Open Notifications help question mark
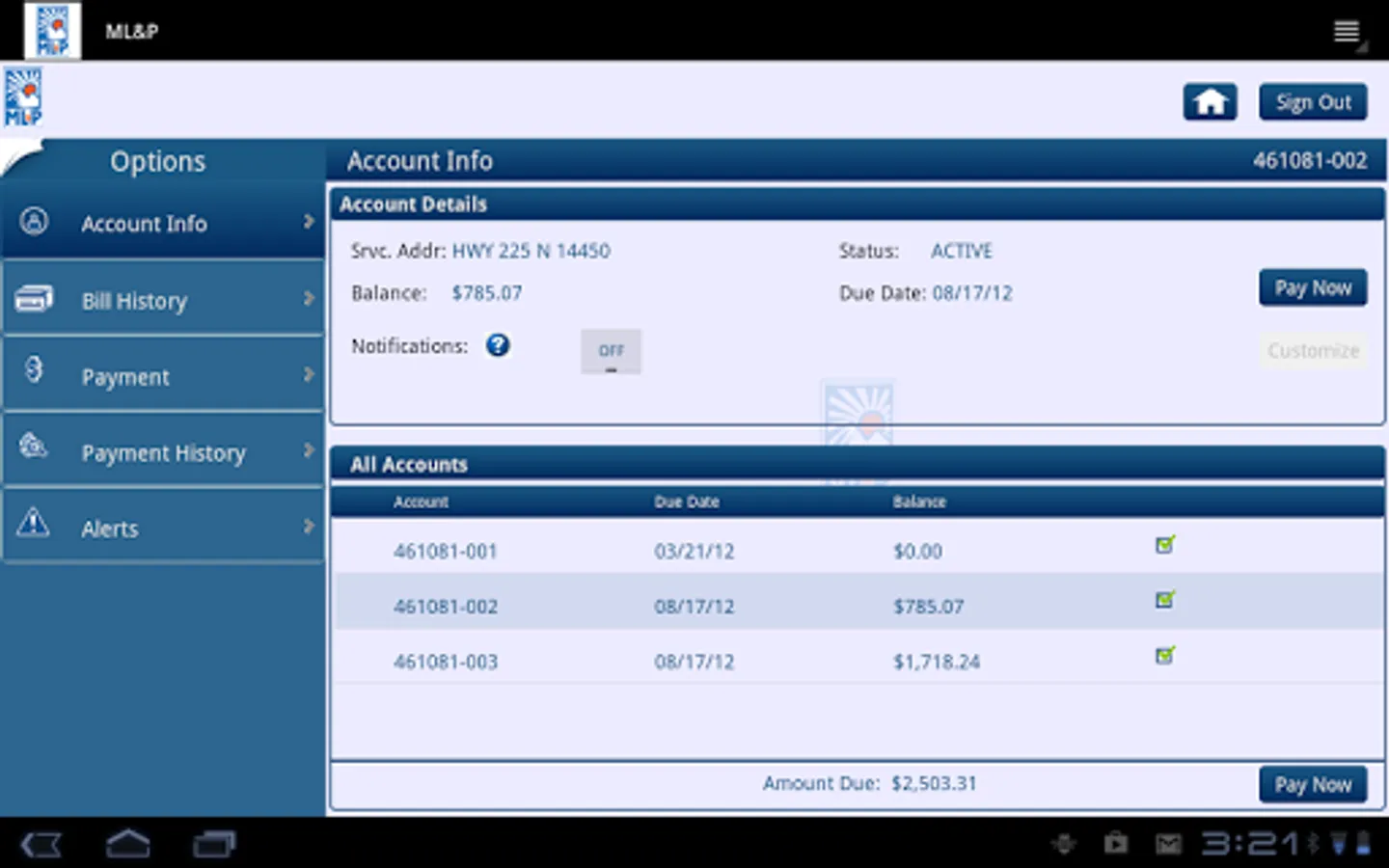Image resolution: width=1389 pixels, height=868 pixels. coord(498,345)
